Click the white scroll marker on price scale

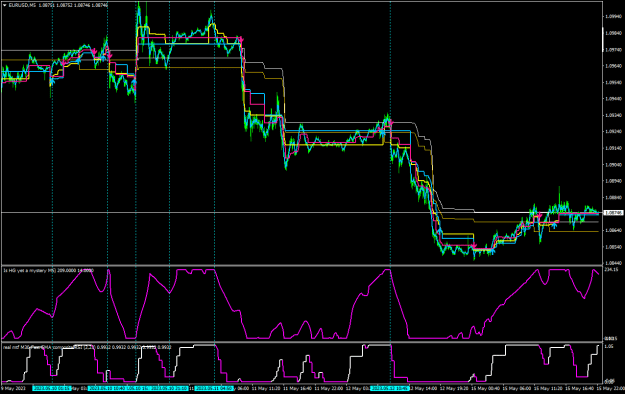(603, 40)
